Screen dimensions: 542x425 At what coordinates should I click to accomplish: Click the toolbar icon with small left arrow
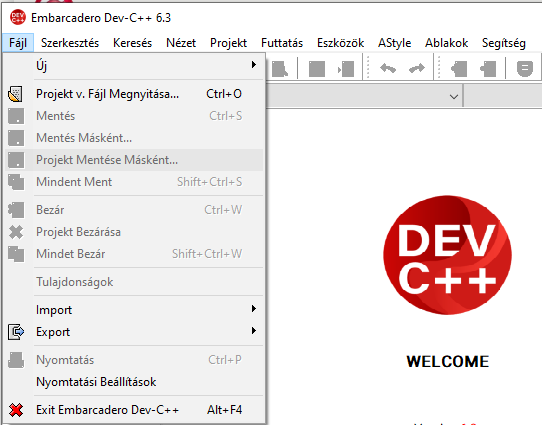[x=346, y=68]
